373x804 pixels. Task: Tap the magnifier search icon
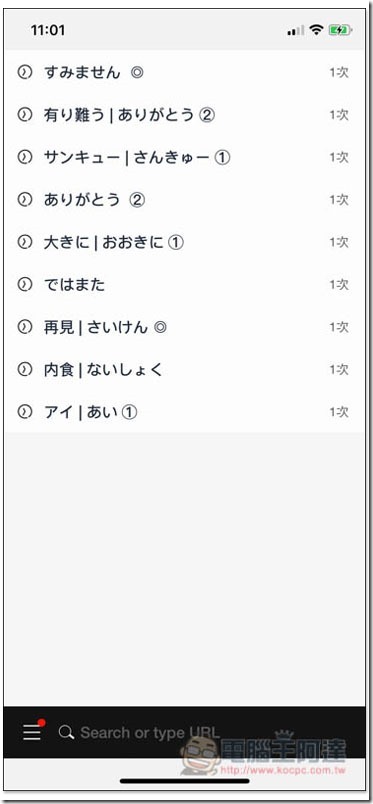tap(66, 732)
